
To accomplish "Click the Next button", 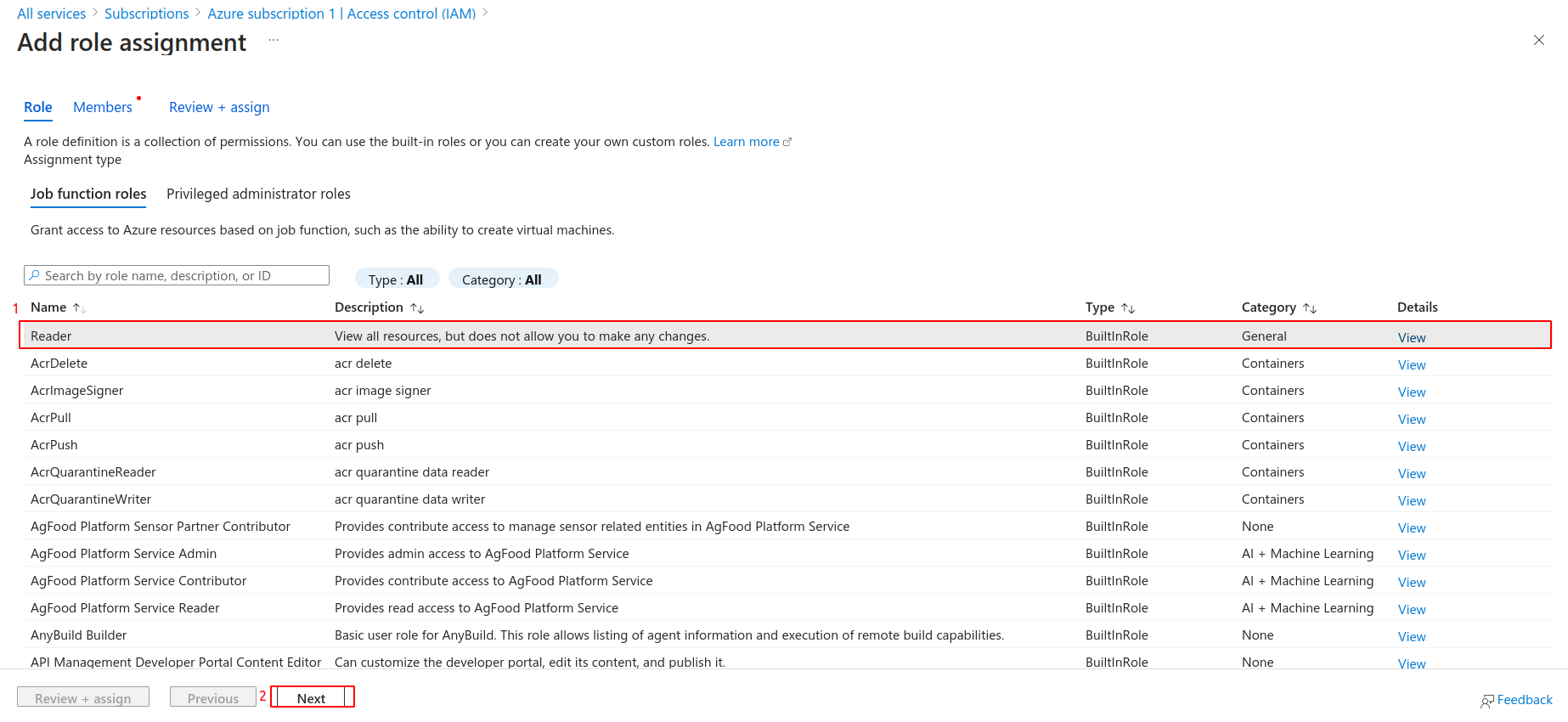I will point(312,697).
